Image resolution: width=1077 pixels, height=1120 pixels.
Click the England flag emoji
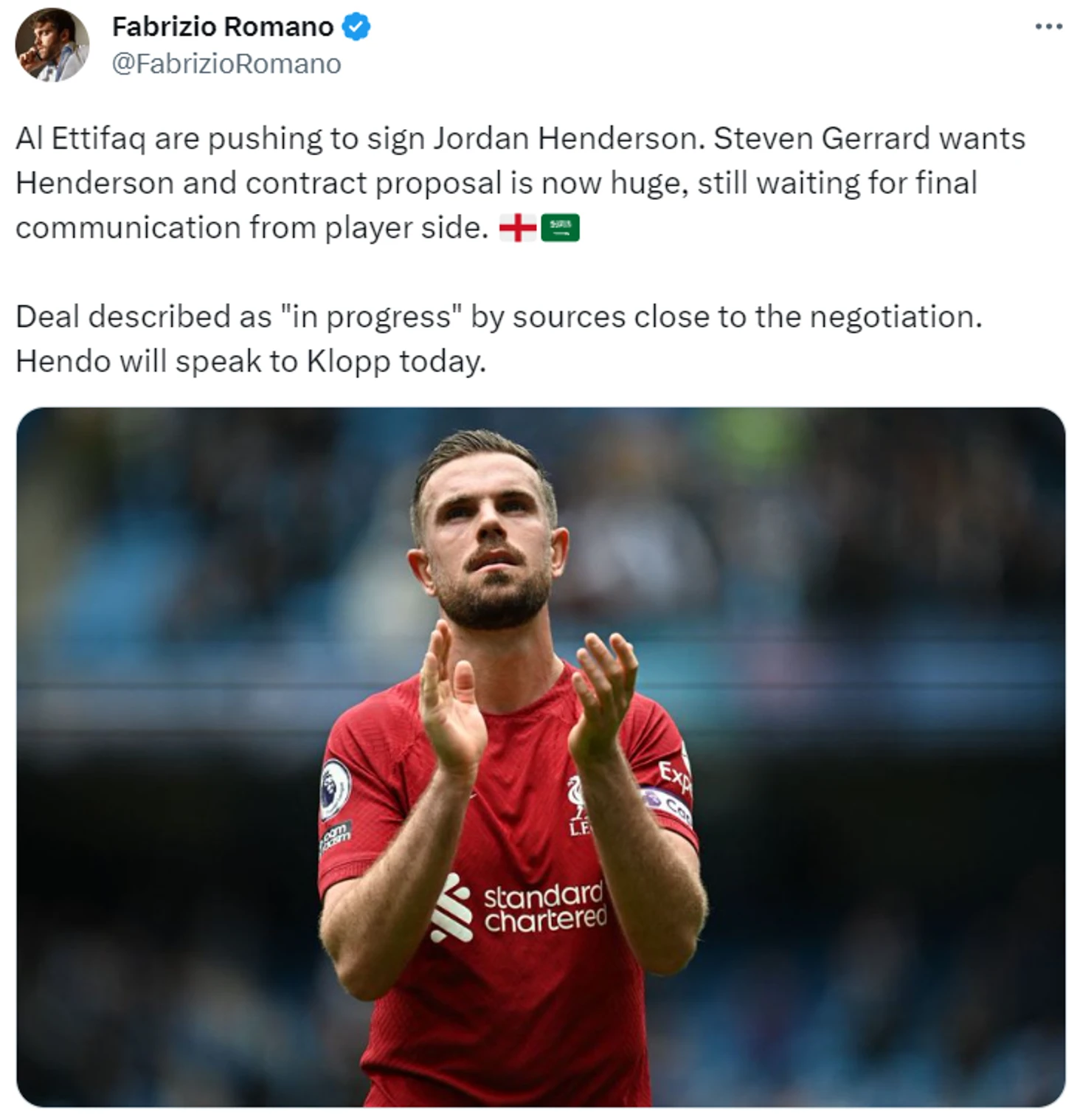[518, 228]
